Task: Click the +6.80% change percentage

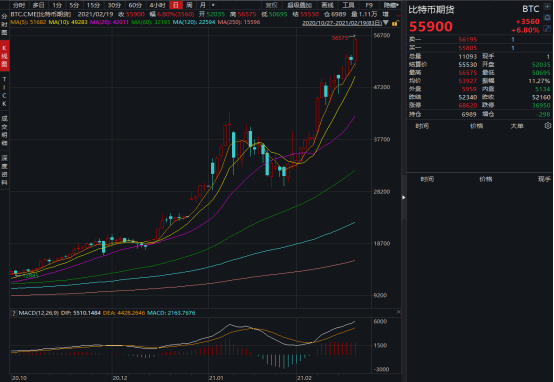Action: click(x=525, y=30)
